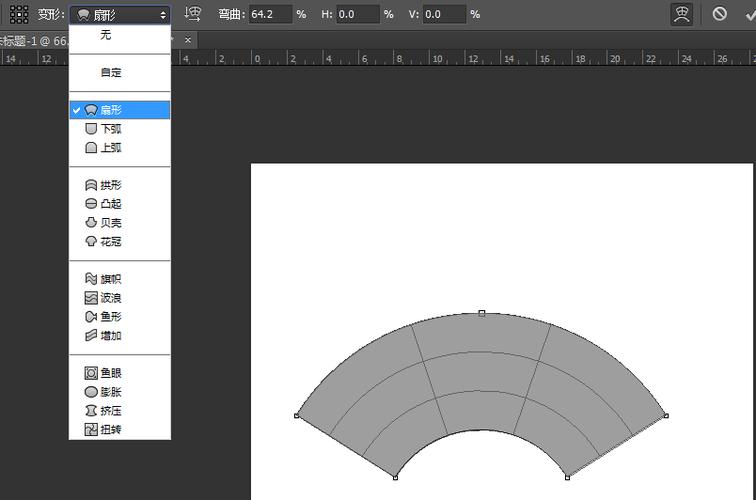The height and width of the screenshot is (500, 756).
Task: Choose the 贝壳 shell warp style
Action: coord(110,223)
